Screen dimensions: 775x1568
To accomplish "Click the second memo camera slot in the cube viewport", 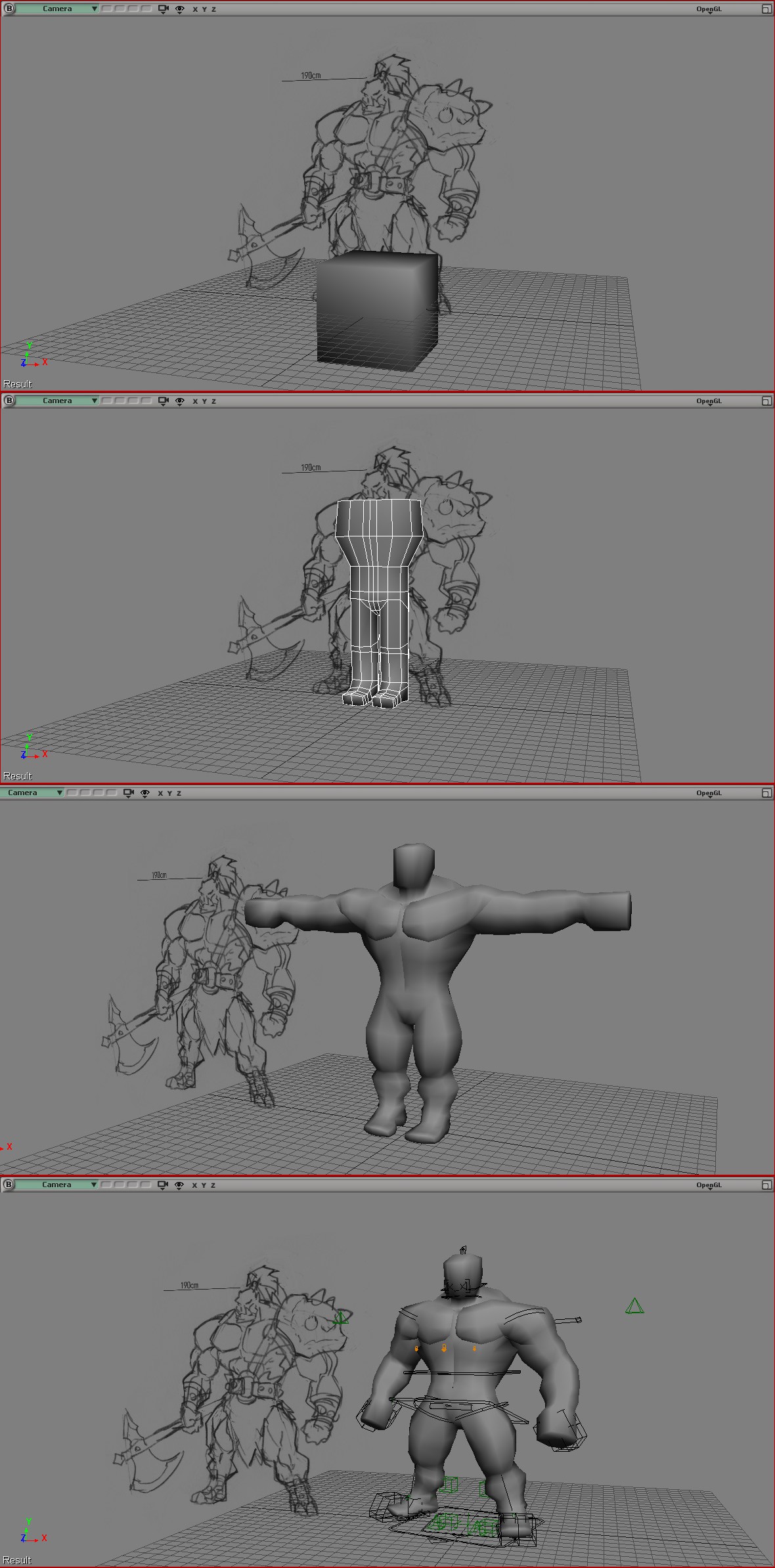I will tap(120, 9).
